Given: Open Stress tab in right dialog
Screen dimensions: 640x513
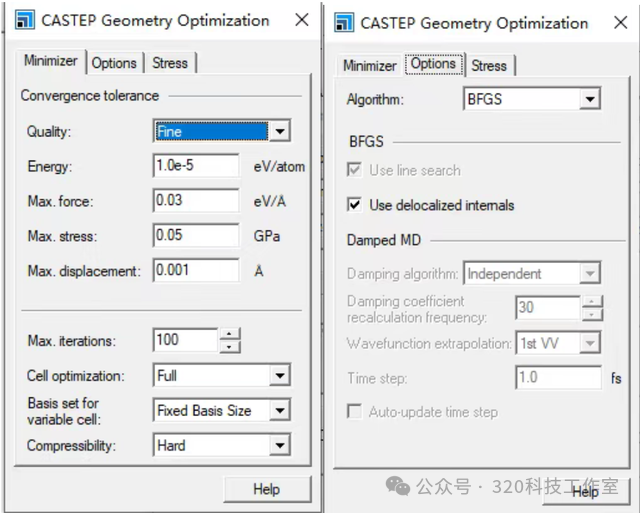Looking at the screenshot, I should pos(489,66).
